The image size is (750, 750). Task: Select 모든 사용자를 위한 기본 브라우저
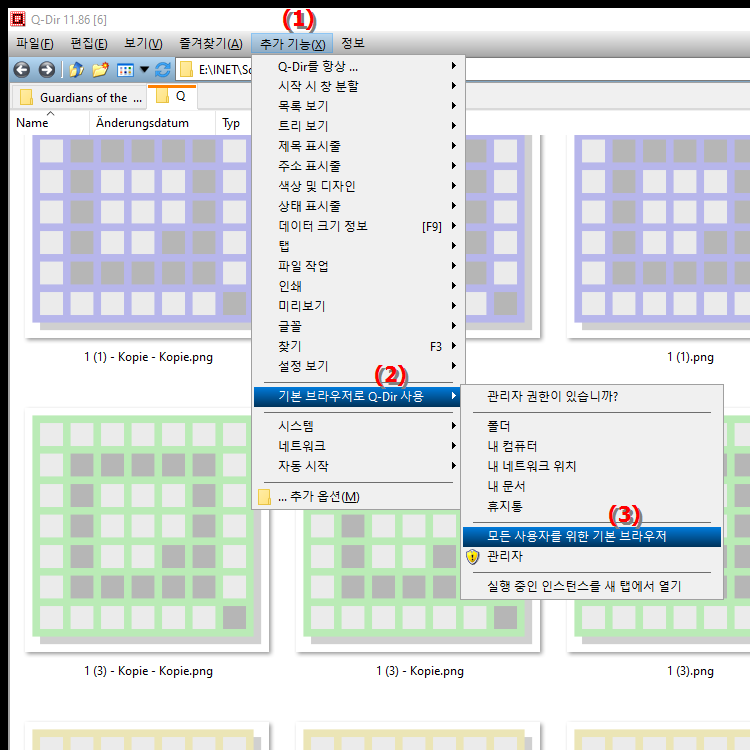592,537
